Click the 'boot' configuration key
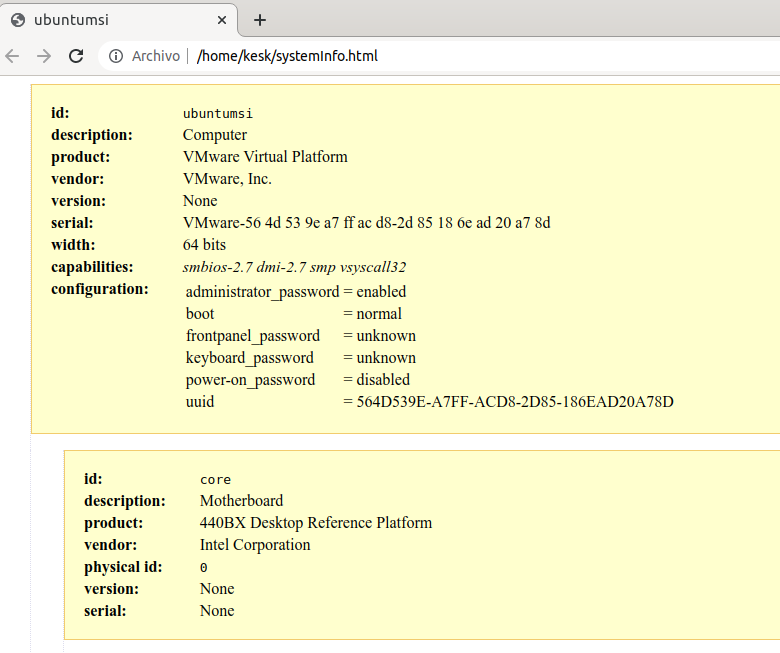Viewport: 780px width, 653px height. click(200, 313)
